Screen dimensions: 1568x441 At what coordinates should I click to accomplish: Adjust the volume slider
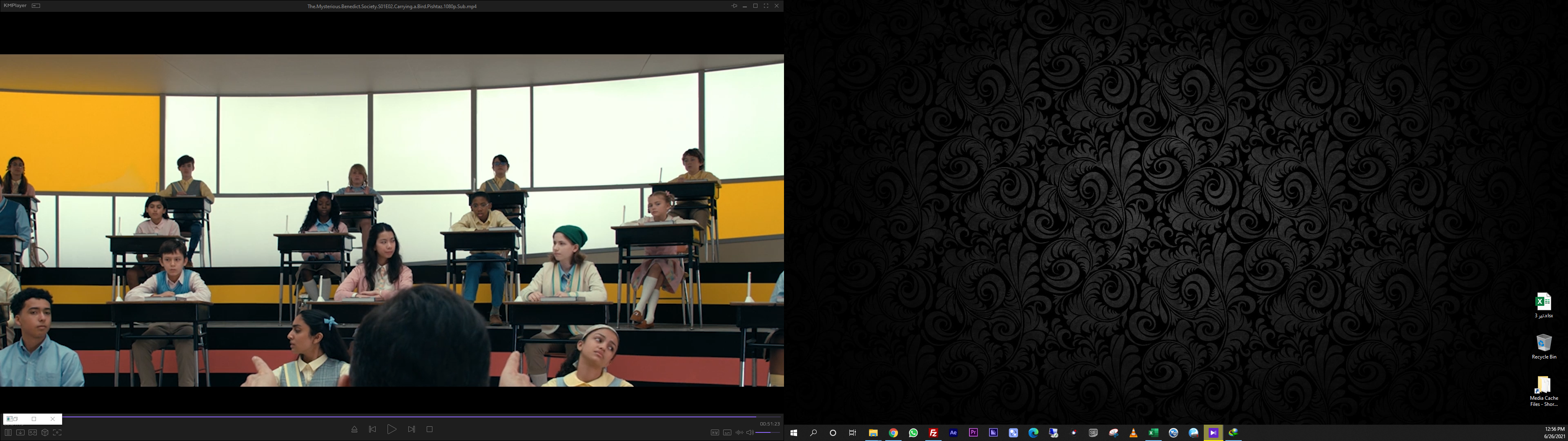(x=767, y=432)
